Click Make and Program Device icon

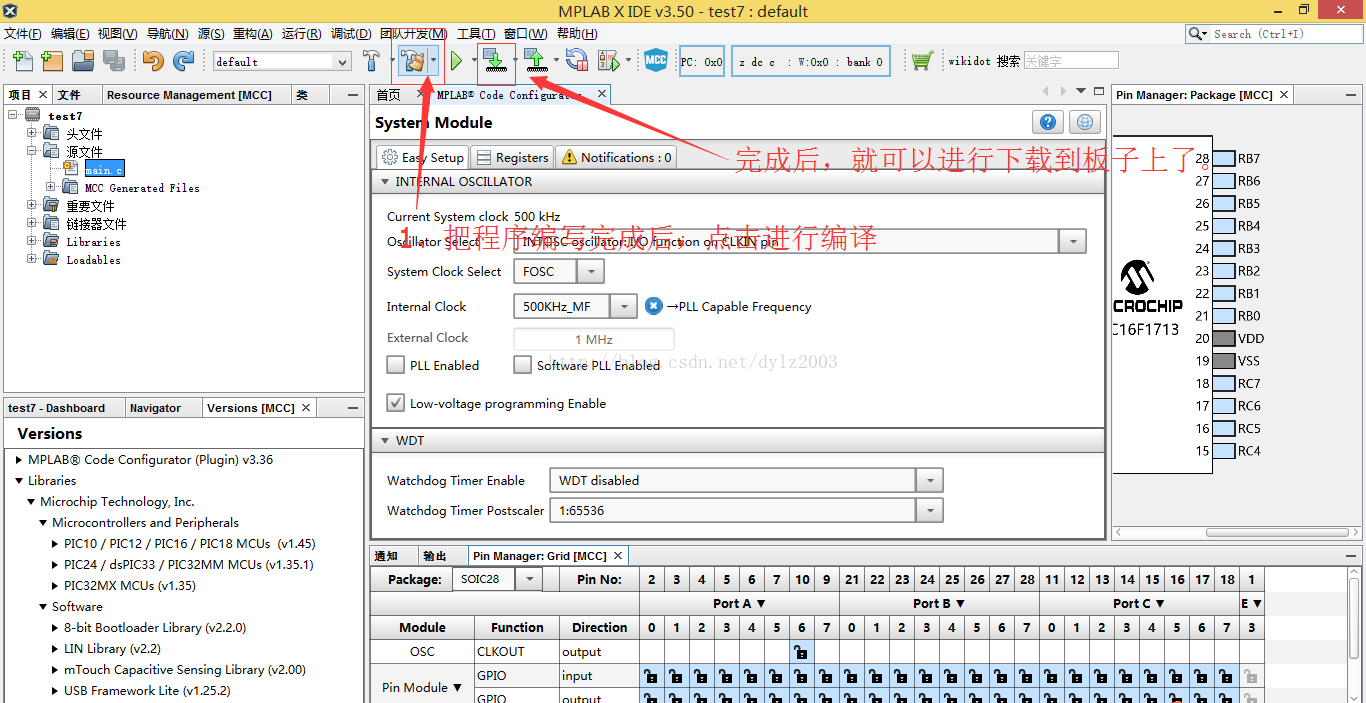click(x=494, y=61)
